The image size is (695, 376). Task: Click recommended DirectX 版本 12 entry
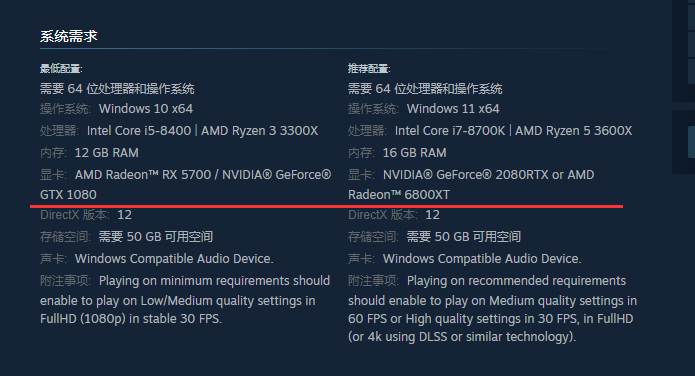click(394, 215)
